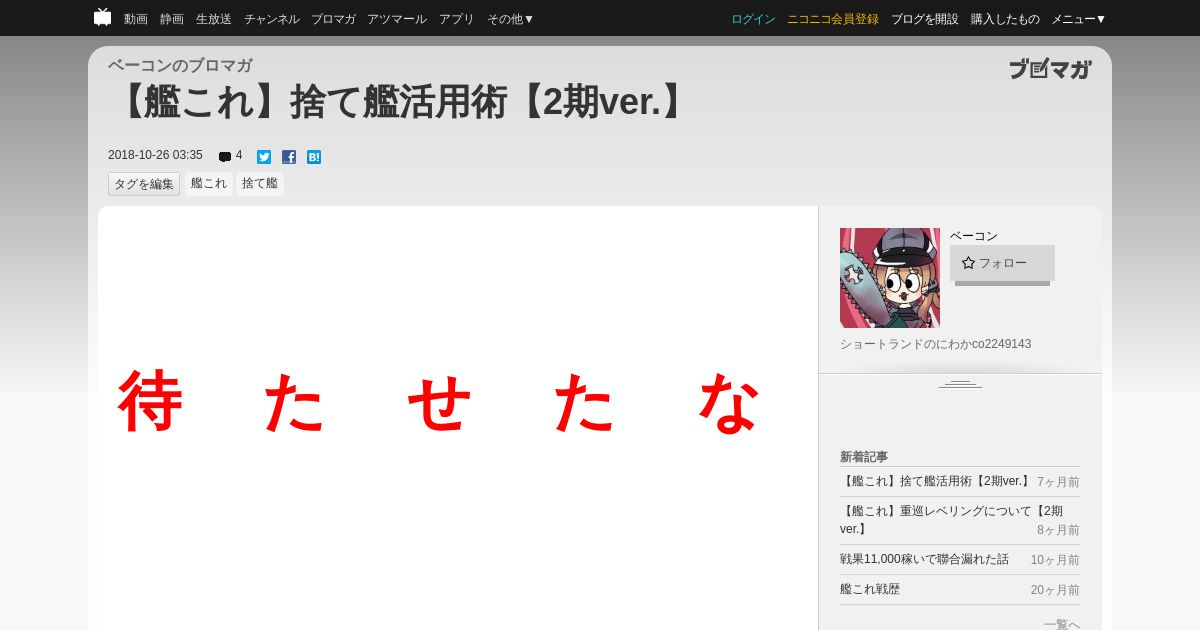Image resolution: width=1200 pixels, height=630 pixels.
Task: Open ブロマガ in the top navigation
Action: (333, 19)
